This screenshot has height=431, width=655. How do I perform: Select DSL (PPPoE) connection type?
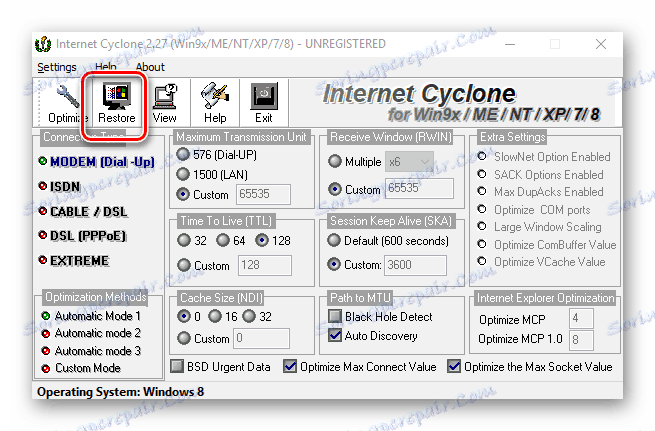click(82, 236)
